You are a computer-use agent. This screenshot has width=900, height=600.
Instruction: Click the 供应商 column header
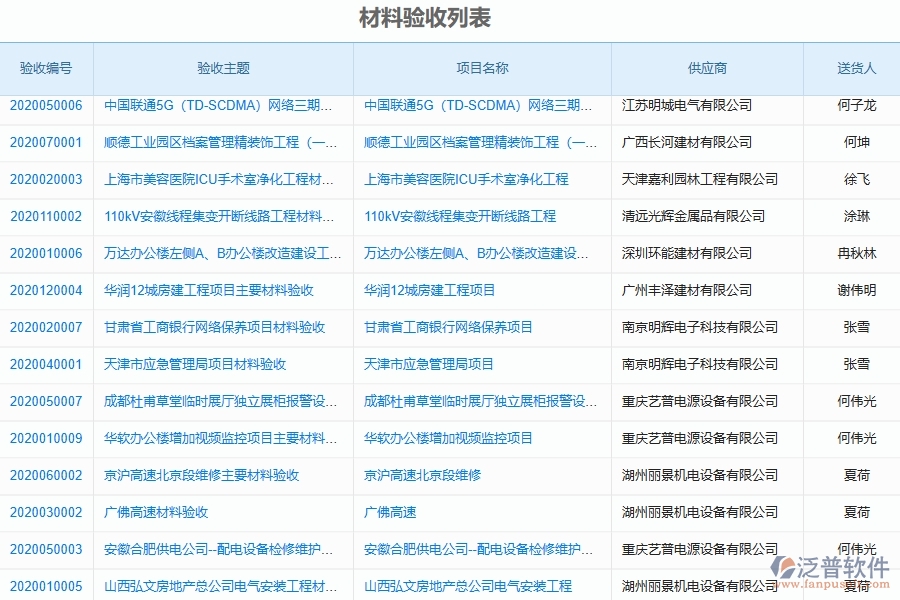pyautogui.click(x=708, y=68)
